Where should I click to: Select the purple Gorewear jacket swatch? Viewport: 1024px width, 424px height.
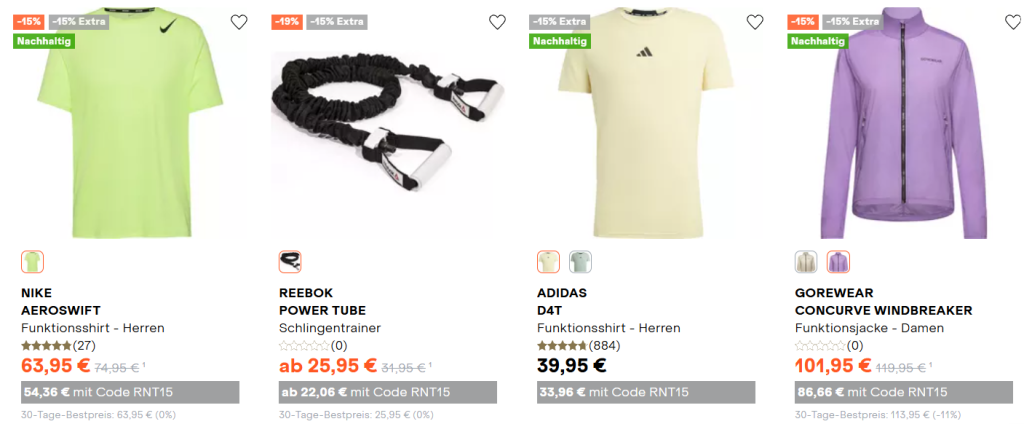(x=838, y=262)
